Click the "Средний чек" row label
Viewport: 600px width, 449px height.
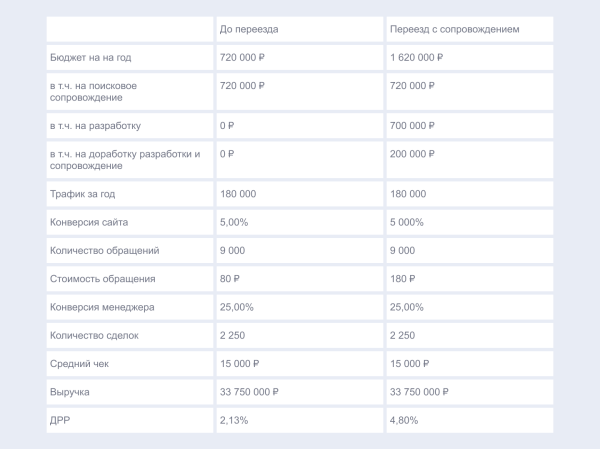point(77,363)
